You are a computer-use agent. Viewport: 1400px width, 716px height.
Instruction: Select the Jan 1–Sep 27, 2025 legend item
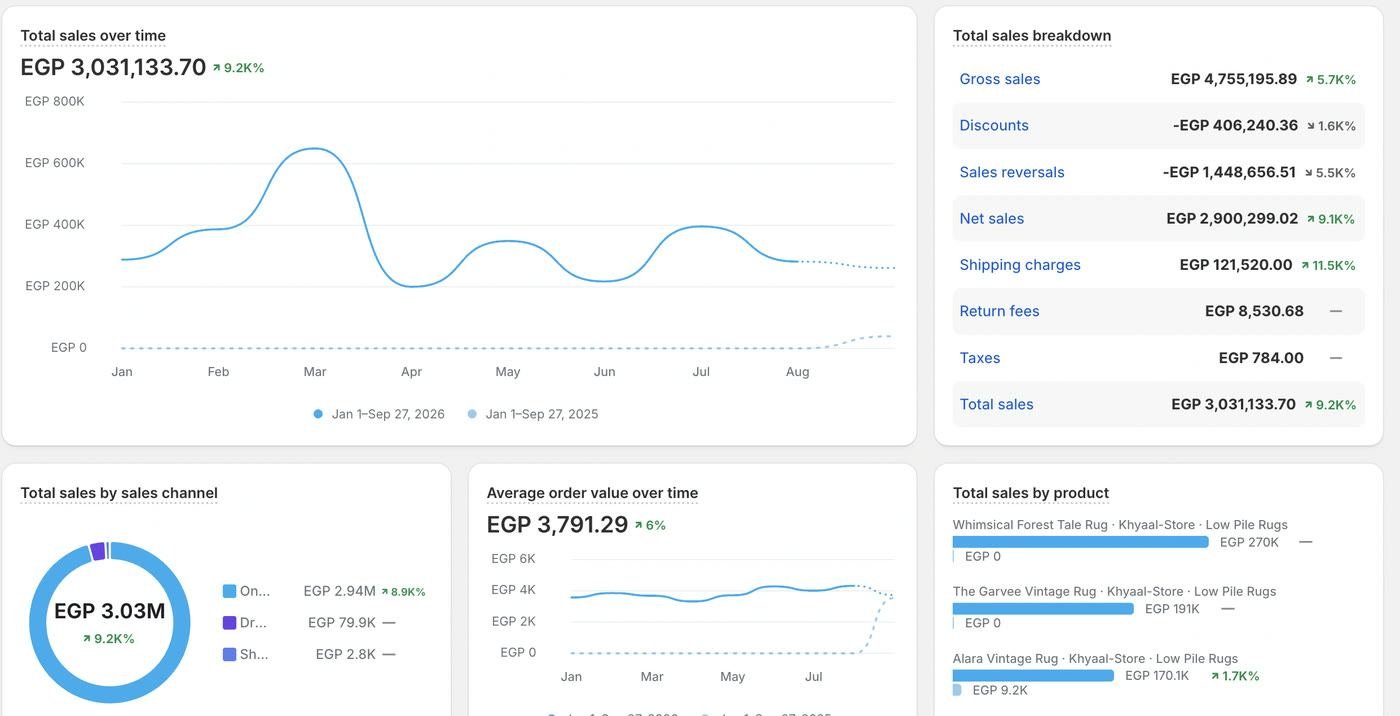tap(533, 414)
